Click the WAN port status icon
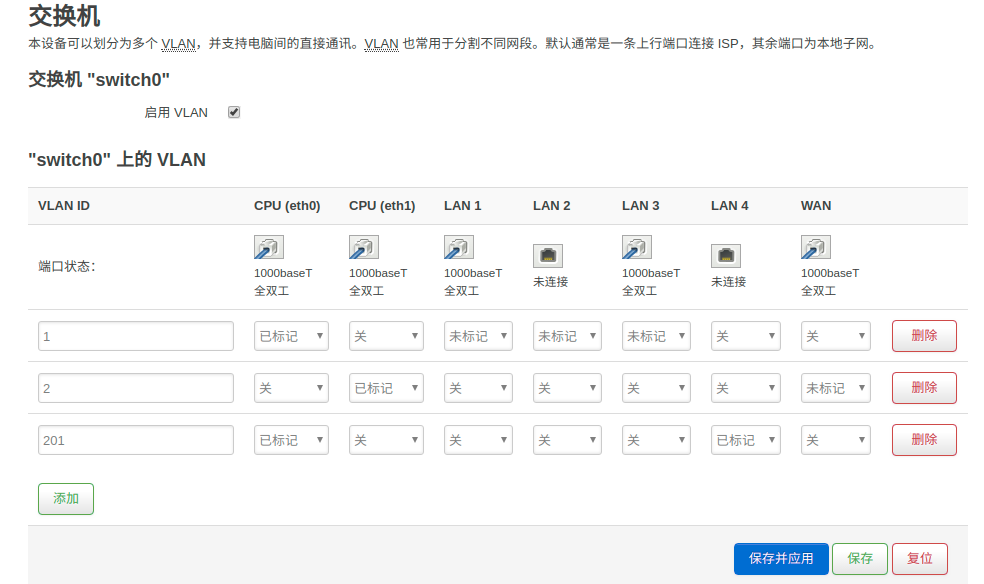 click(x=816, y=247)
